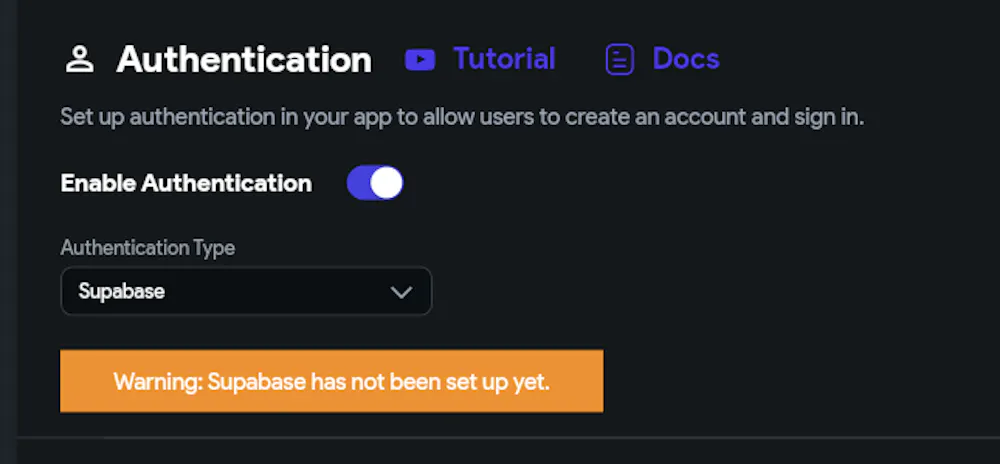Click the user profile icon beside Authentication
Viewport: 1000px width, 464px height.
79,59
